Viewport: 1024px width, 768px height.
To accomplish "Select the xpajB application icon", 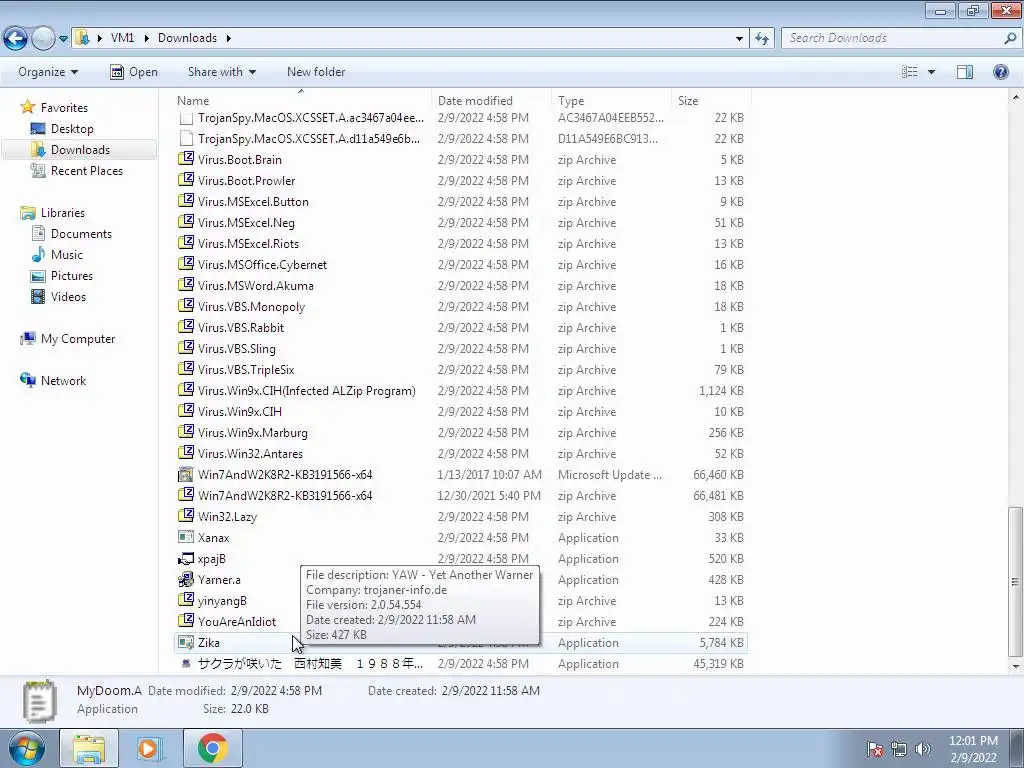I will pos(186,558).
